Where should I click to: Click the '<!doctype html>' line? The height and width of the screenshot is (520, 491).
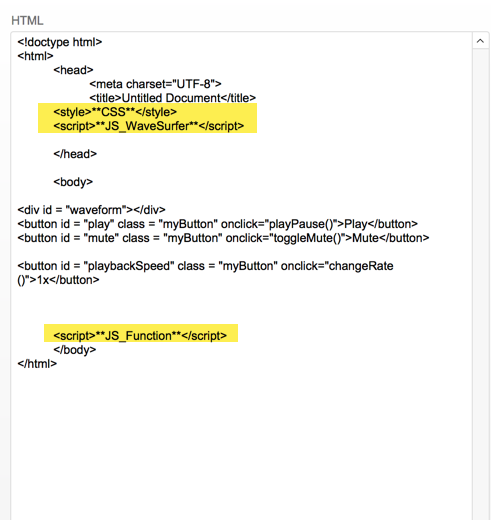60,42
